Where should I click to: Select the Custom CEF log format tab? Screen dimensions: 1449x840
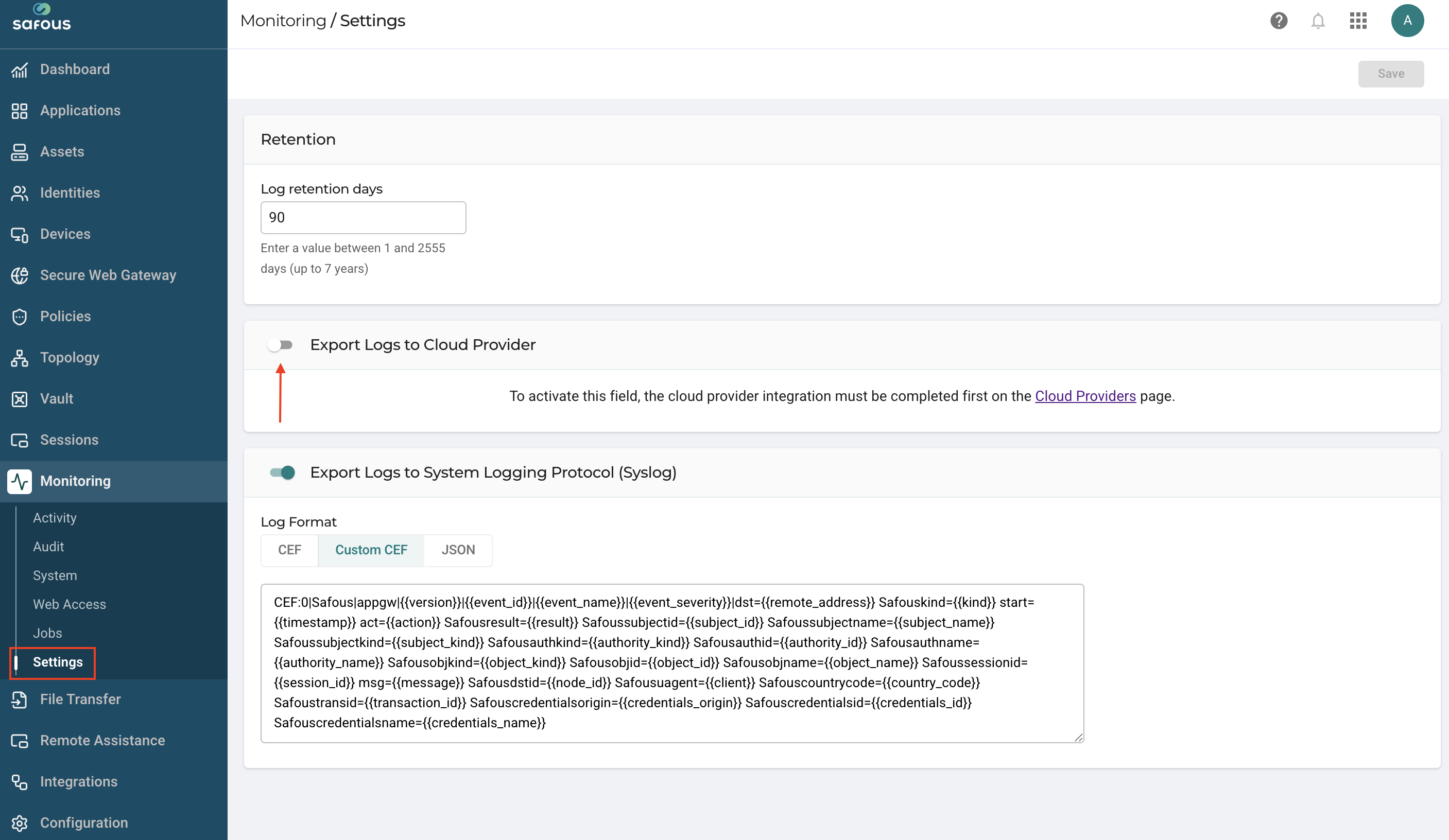[371, 550]
